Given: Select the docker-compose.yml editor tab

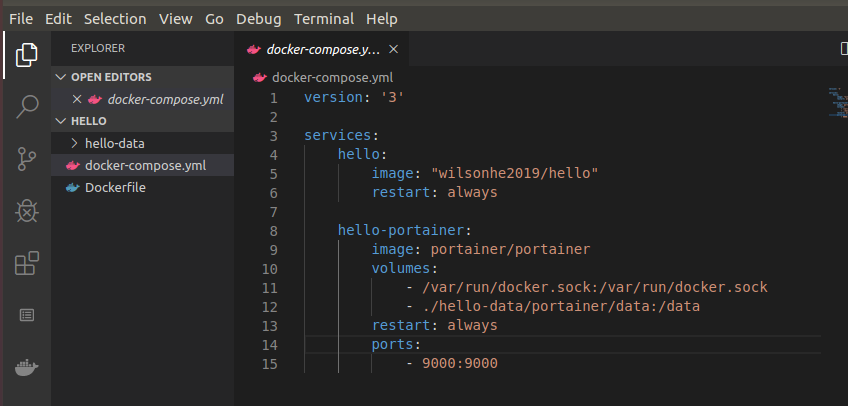Looking at the screenshot, I should point(322,49).
